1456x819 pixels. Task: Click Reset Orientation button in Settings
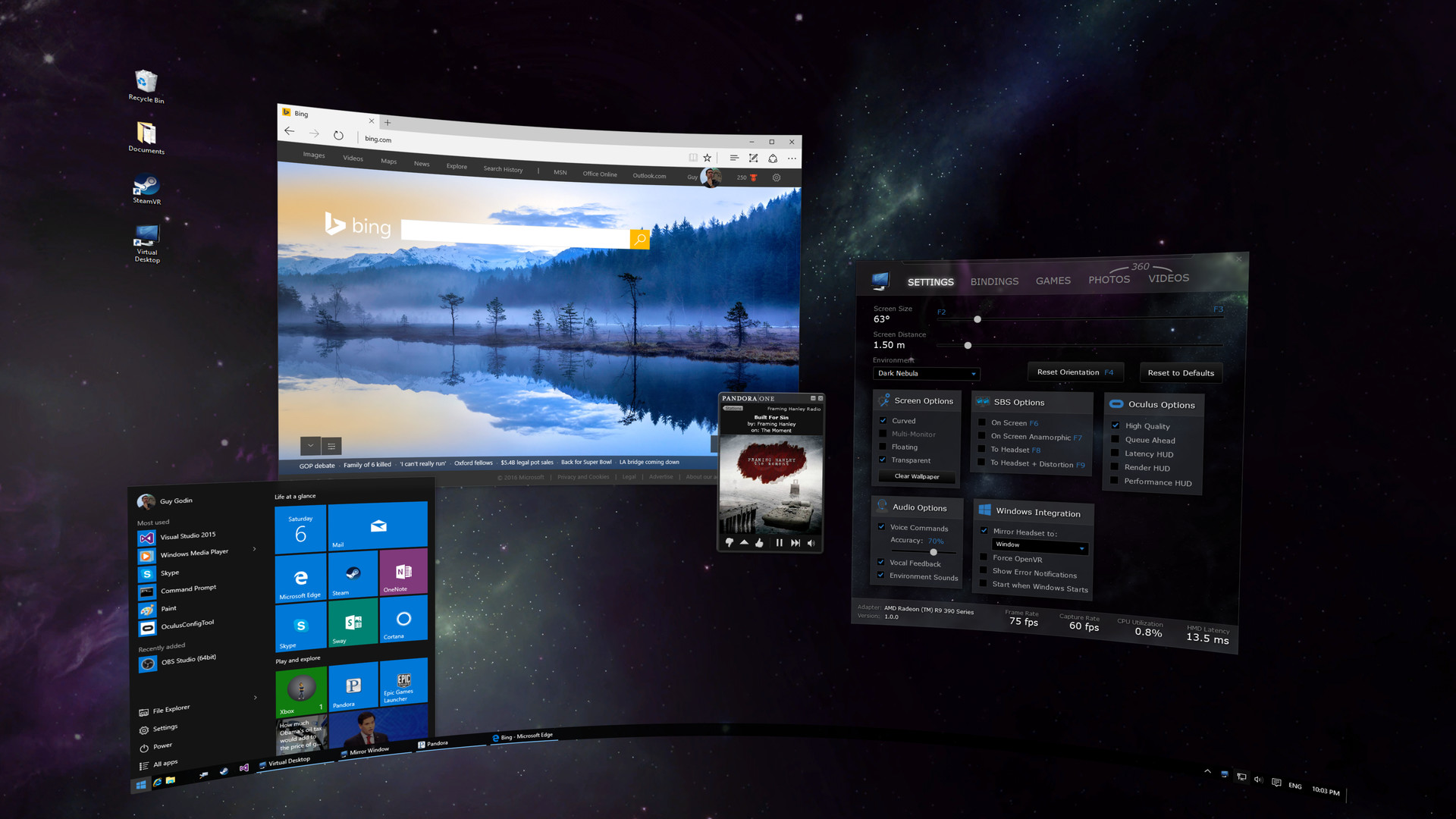pos(1074,371)
